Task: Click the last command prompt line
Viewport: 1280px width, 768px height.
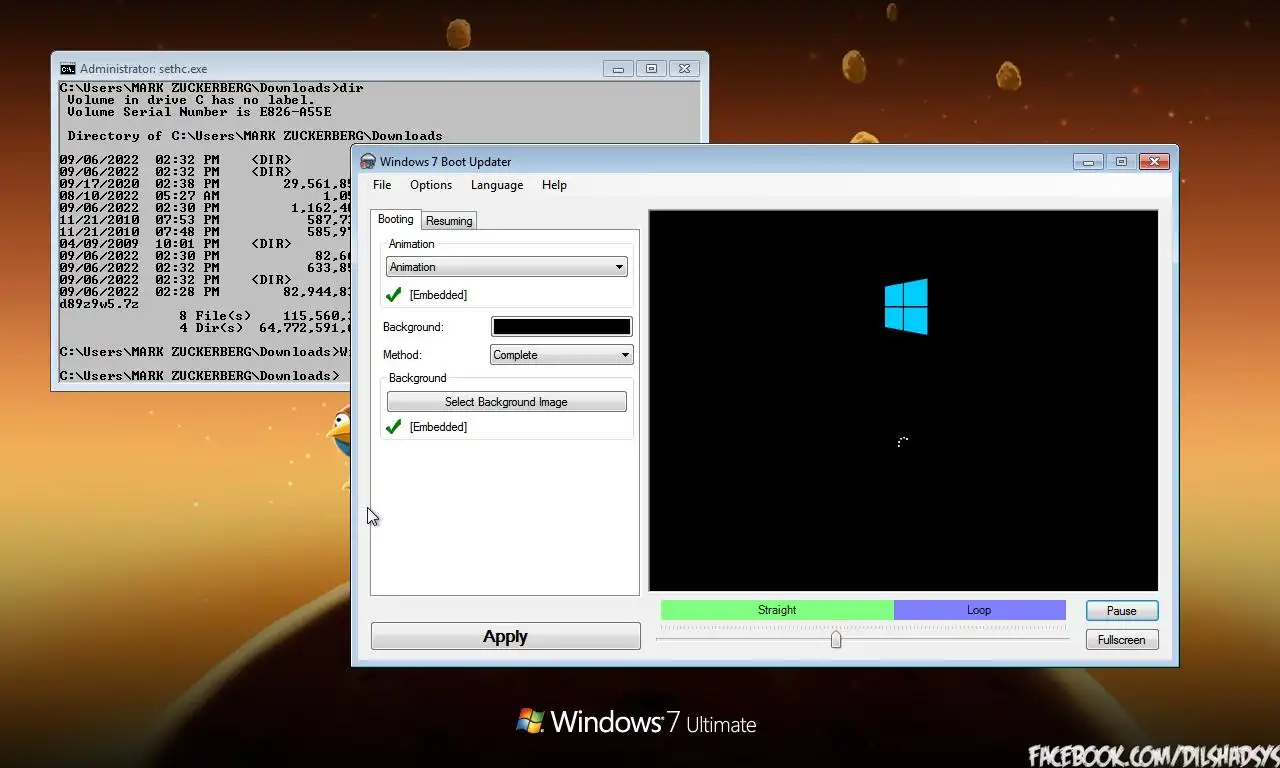Action: pyautogui.click(x=199, y=376)
